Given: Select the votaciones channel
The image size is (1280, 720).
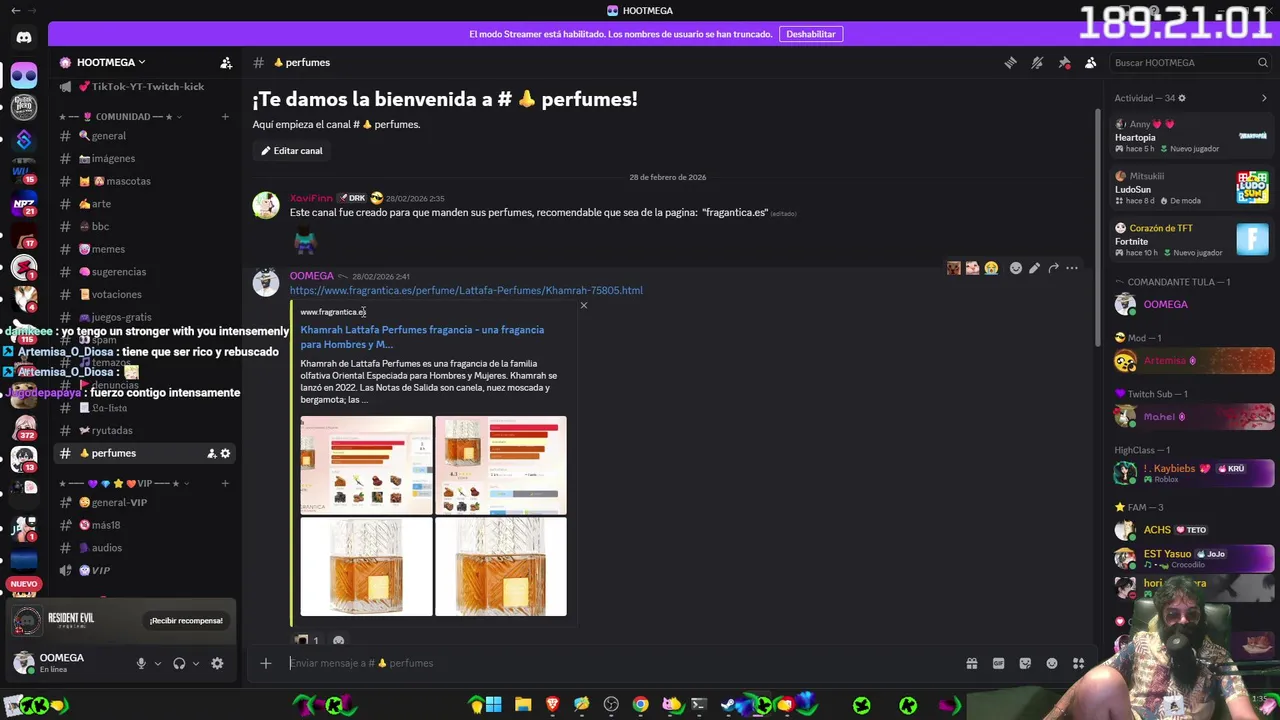Looking at the screenshot, I should tap(146, 294).
